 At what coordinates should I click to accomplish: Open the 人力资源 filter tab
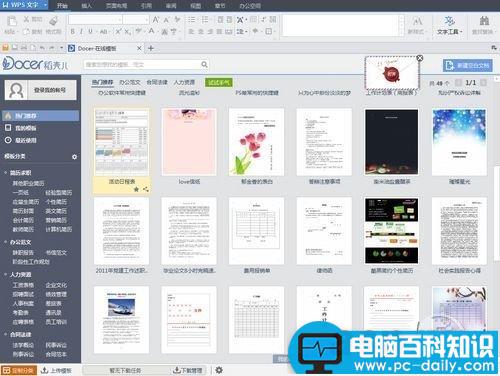[x=184, y=82]
